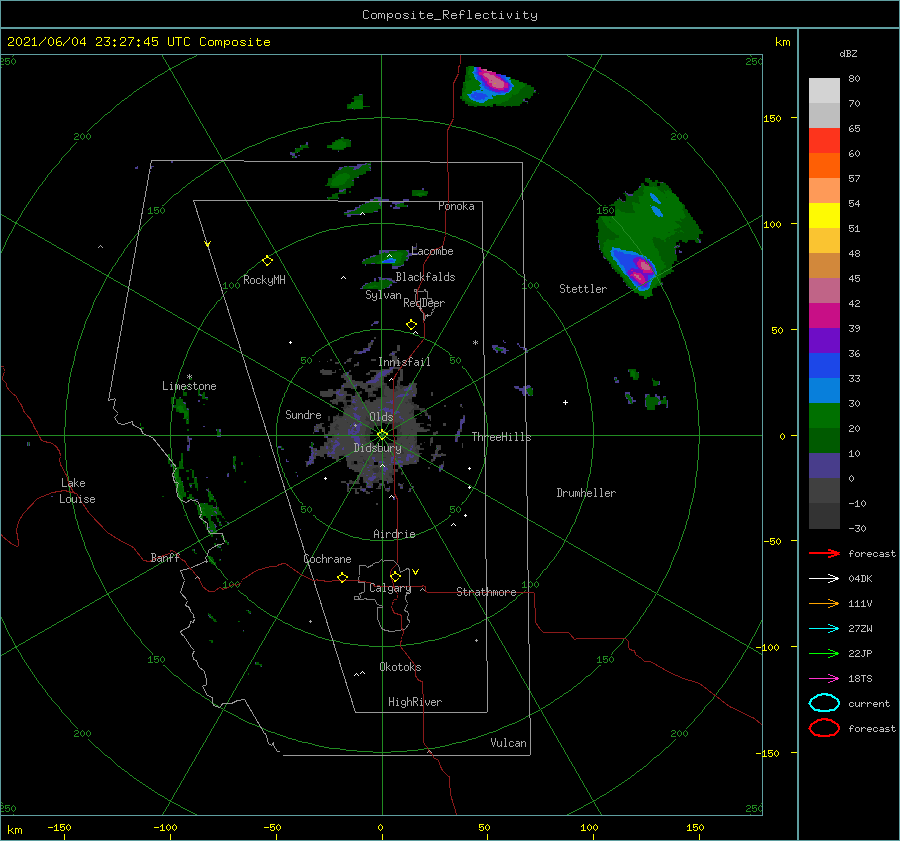Select the blue 33-36 dBZ color swatch
Viewport: 900px width, 841px height.
click(x=824, y=366)
